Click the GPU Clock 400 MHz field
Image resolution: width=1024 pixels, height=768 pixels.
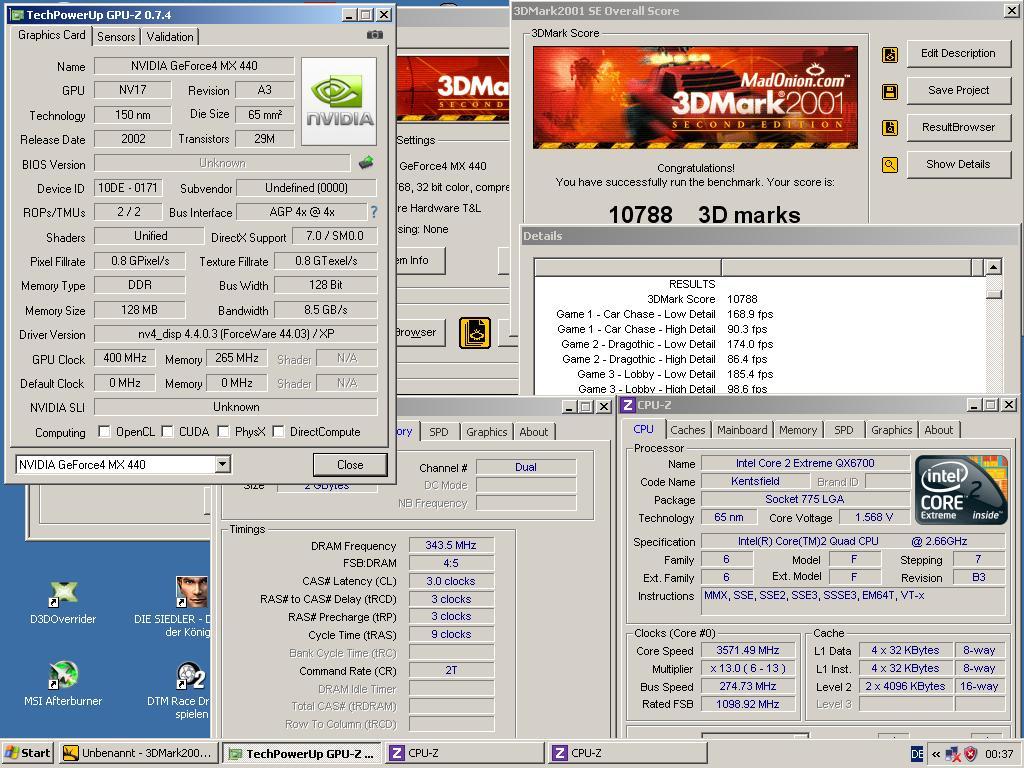point(125,358)
